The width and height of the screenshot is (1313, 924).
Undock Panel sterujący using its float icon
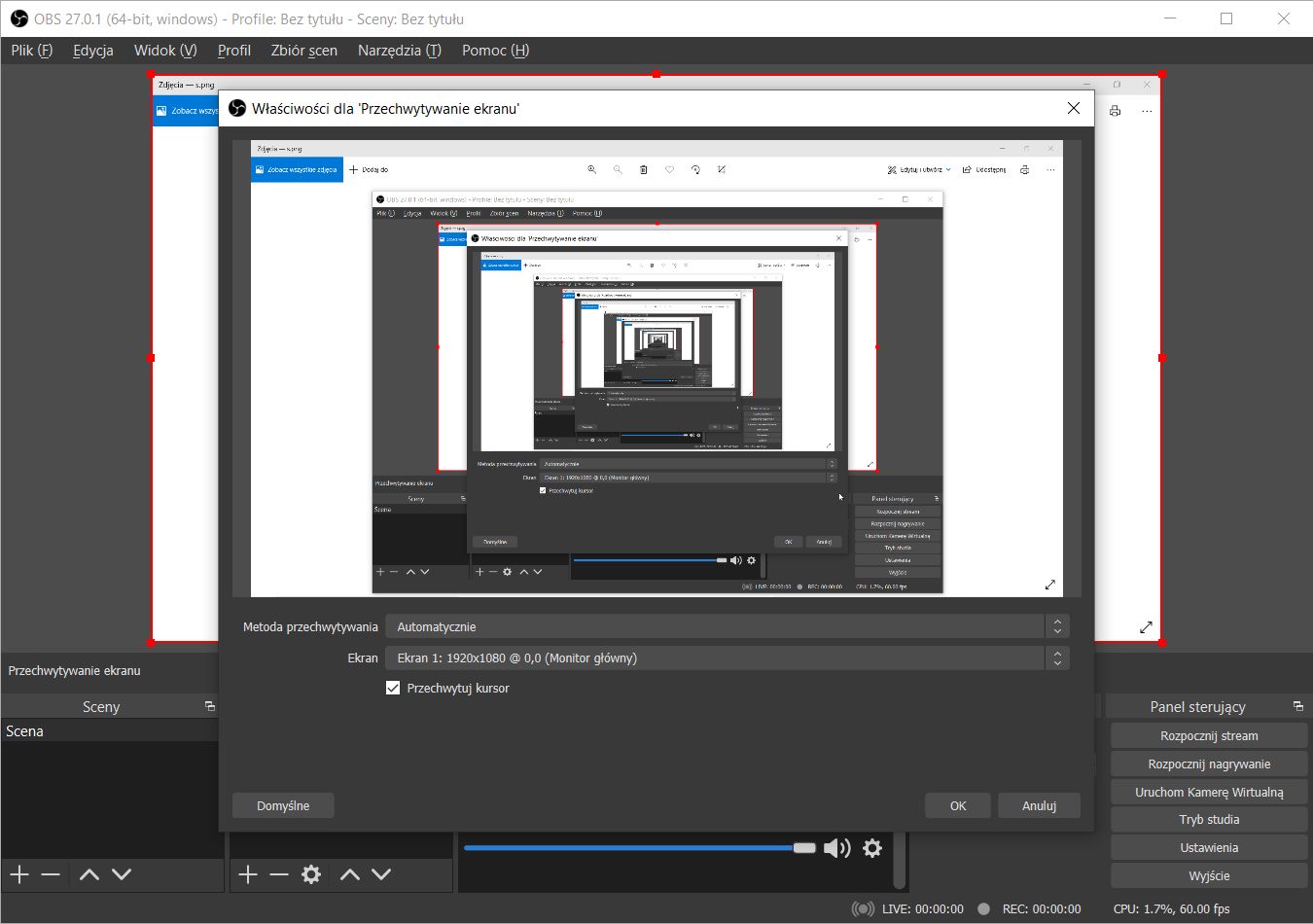point(1297,706)
